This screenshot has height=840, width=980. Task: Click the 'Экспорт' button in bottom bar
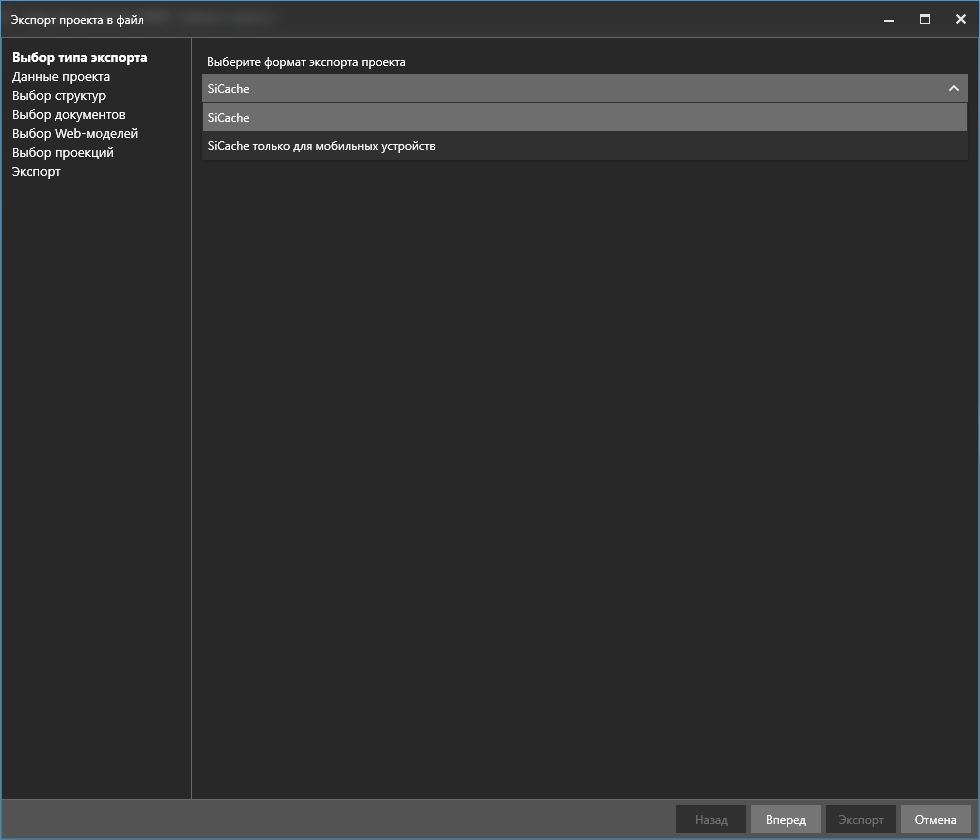click(x=860, y=820)
